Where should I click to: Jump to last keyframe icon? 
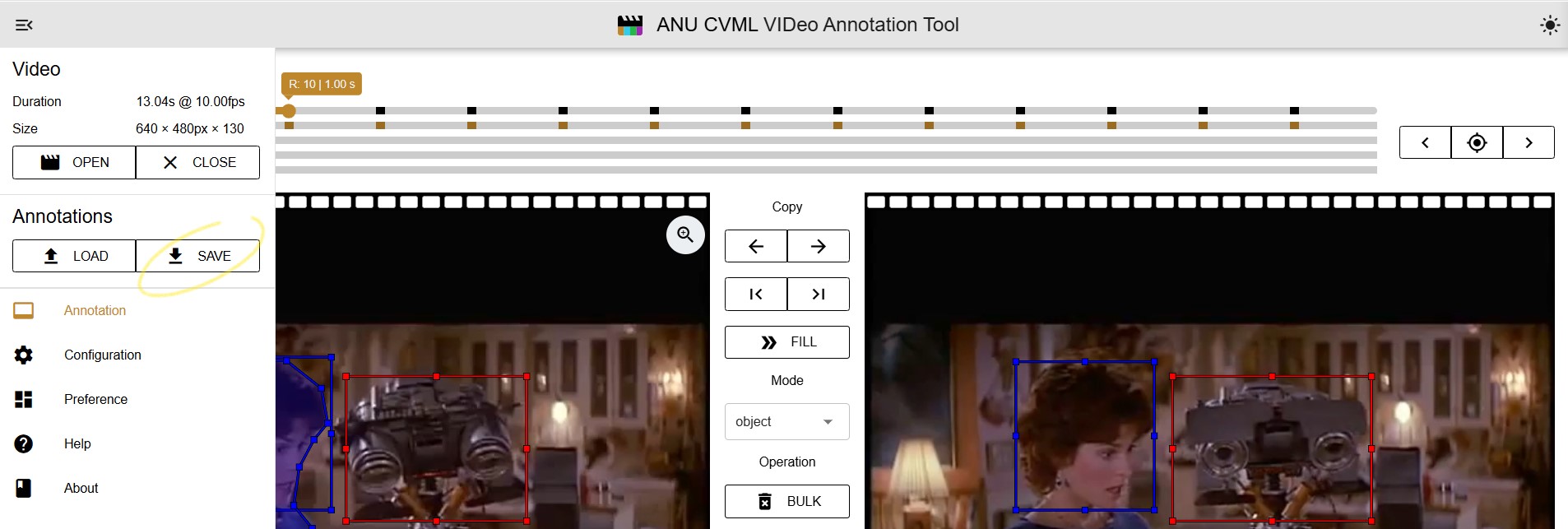click(x=818, y=294)
